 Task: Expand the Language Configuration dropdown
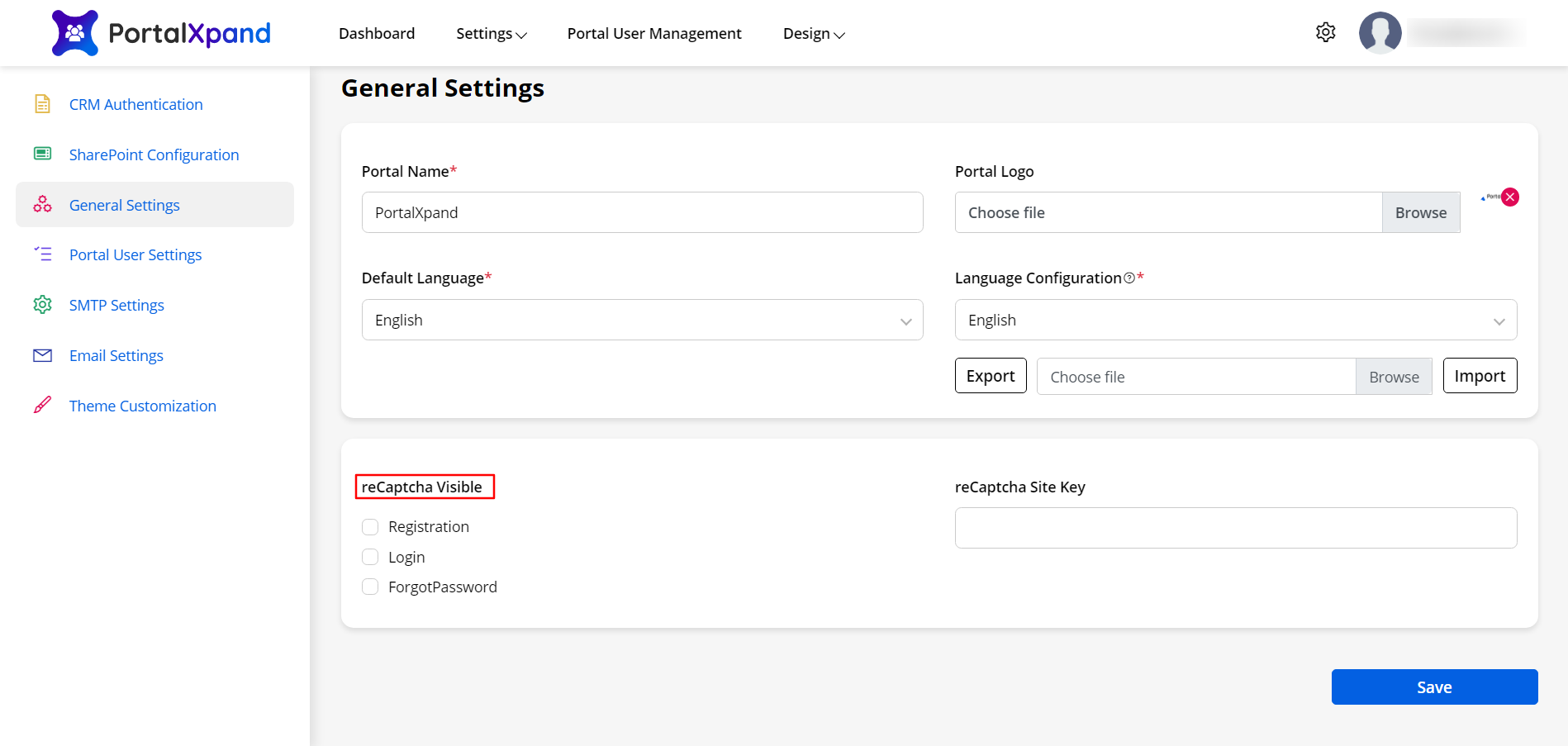point(1235,320)
